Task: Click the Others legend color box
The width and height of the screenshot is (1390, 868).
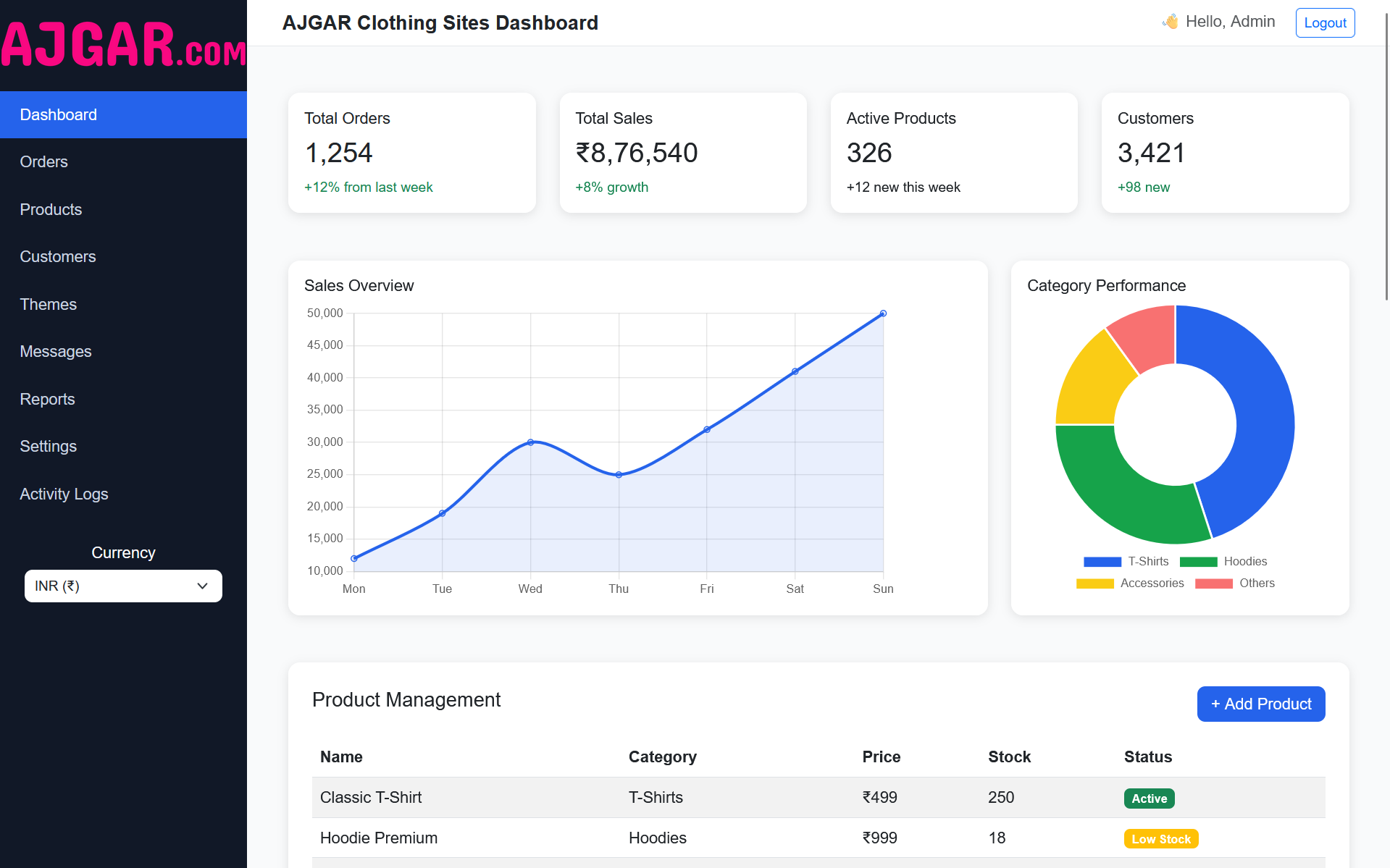Action: point(1213,583)
